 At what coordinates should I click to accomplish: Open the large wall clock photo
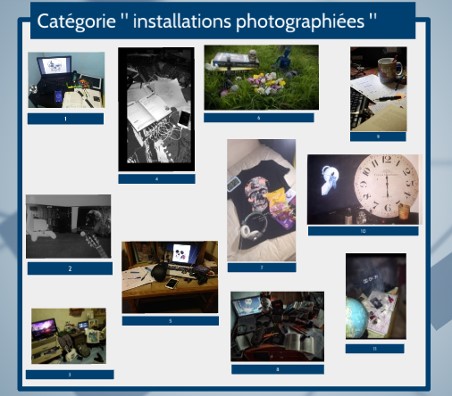pyautogui.click(x=364, y=189)
